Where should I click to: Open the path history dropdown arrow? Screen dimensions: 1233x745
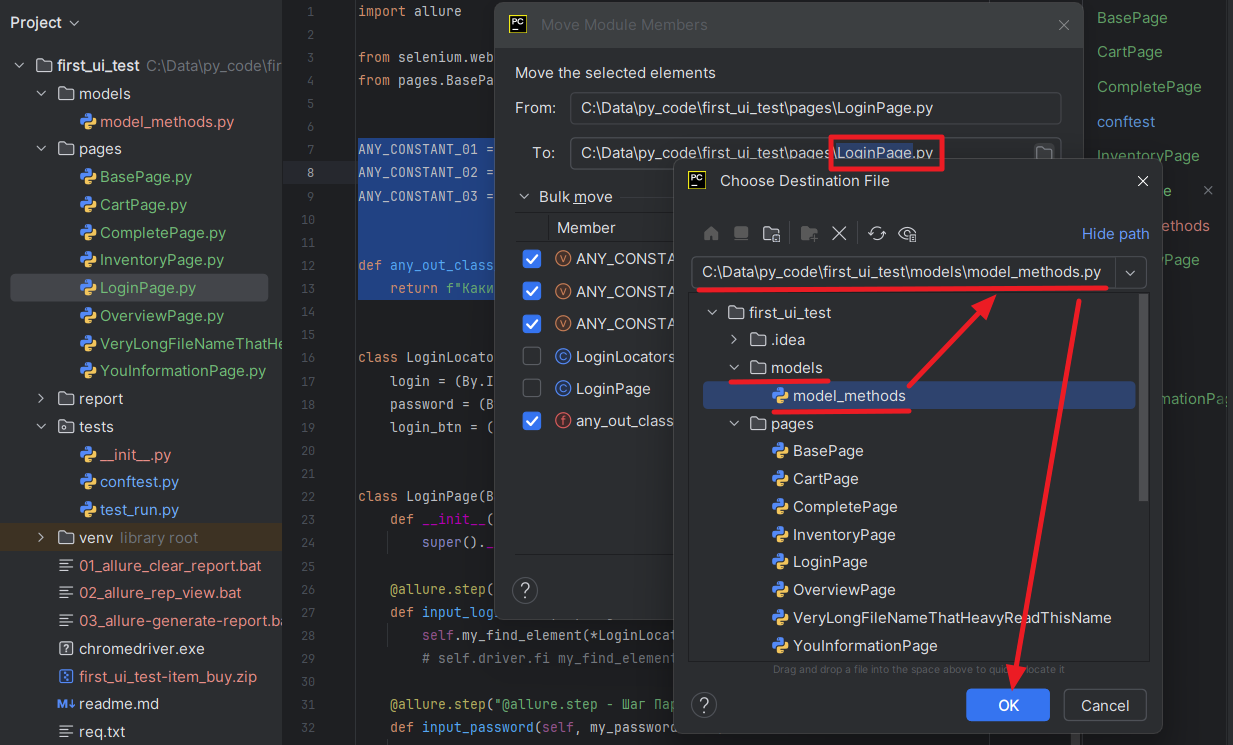(1131, 272)
